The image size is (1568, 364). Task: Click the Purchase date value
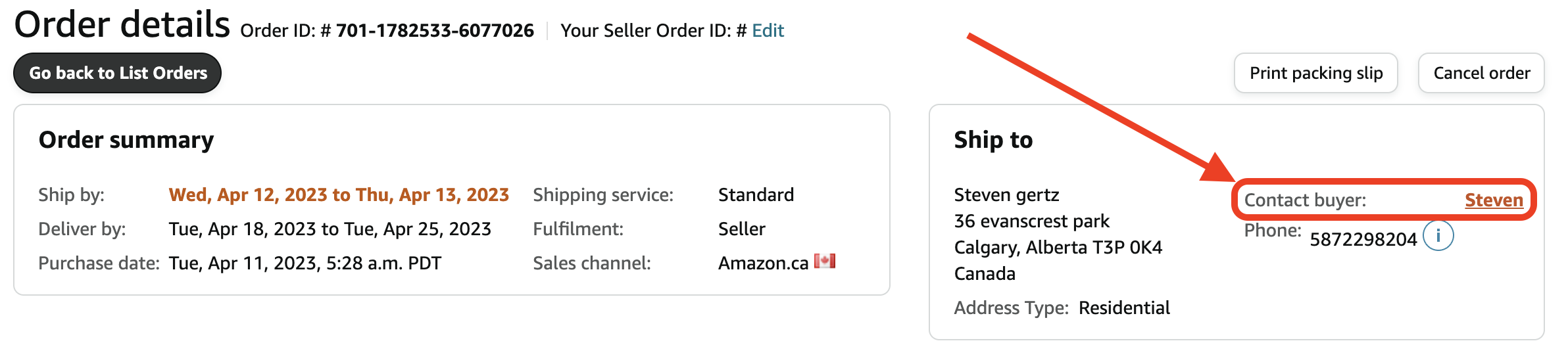[305, 263]
